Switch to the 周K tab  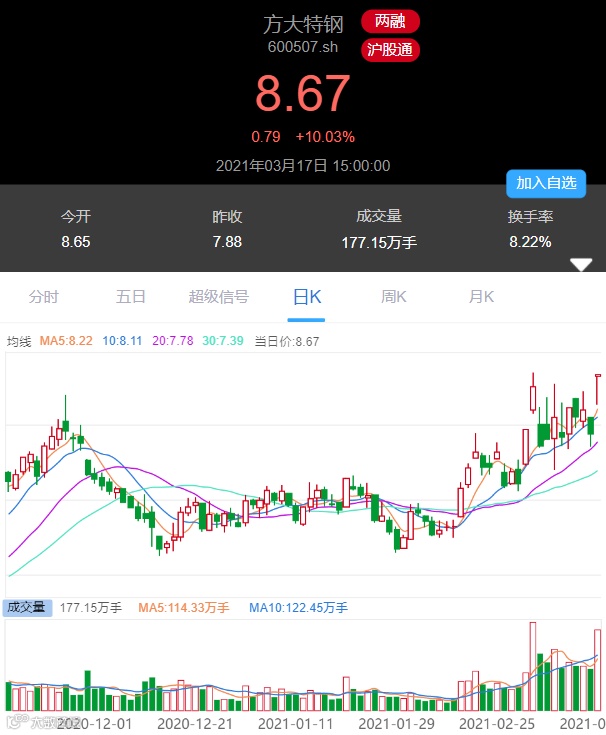[394, 297]
